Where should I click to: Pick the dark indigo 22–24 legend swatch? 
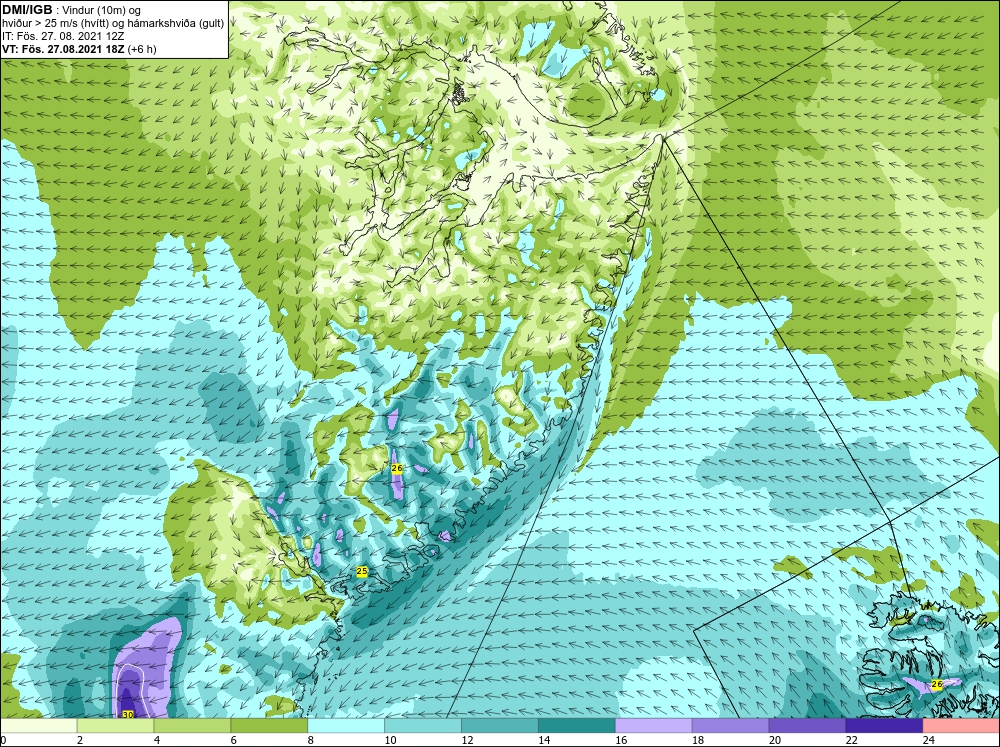coord(884,726)
